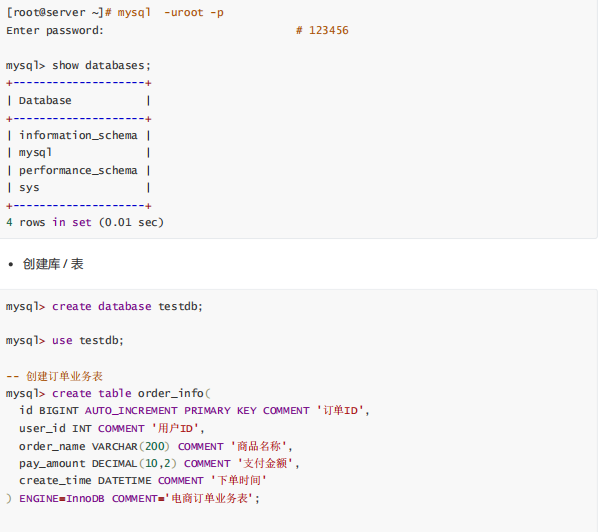This screenshot has width=598, height=532.
Task: Click the 'user_id INT COMMENT' line
Action: click(112, 429)
